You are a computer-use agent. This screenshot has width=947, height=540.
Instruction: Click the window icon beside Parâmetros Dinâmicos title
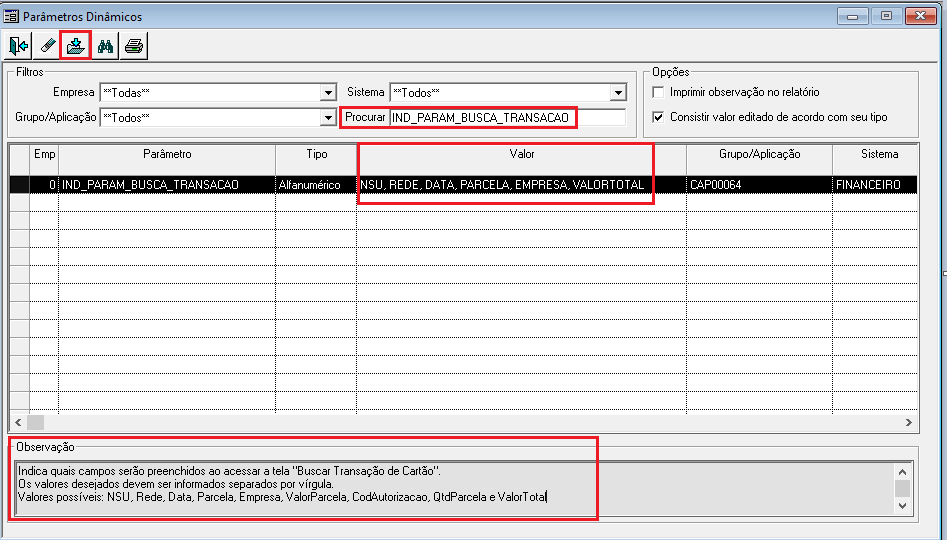pos(11,16)
